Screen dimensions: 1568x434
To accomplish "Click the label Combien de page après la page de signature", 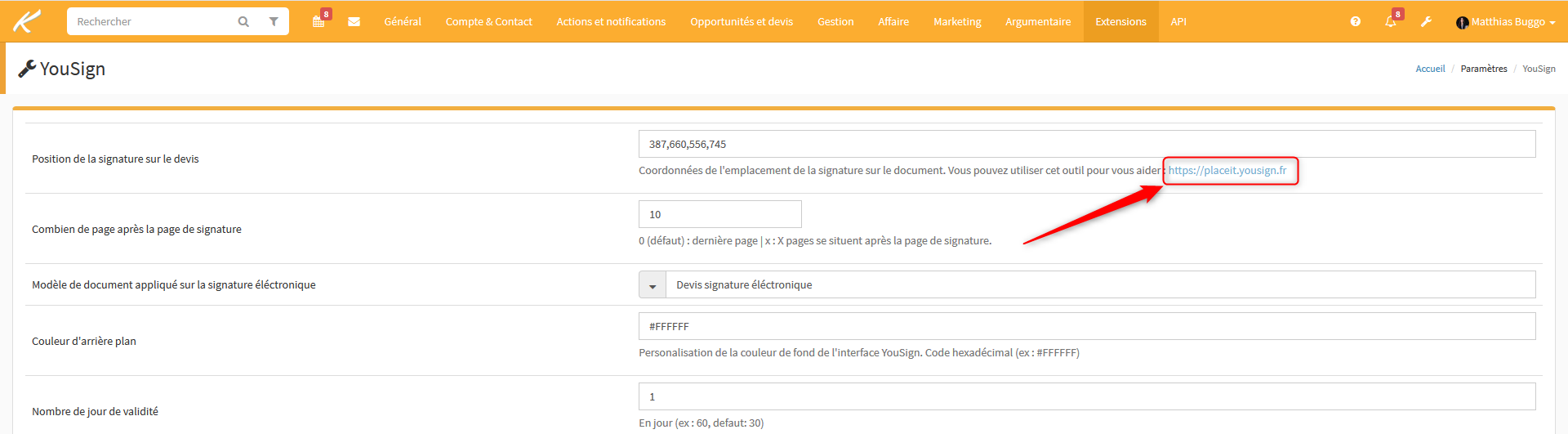I will coord(136,229).
